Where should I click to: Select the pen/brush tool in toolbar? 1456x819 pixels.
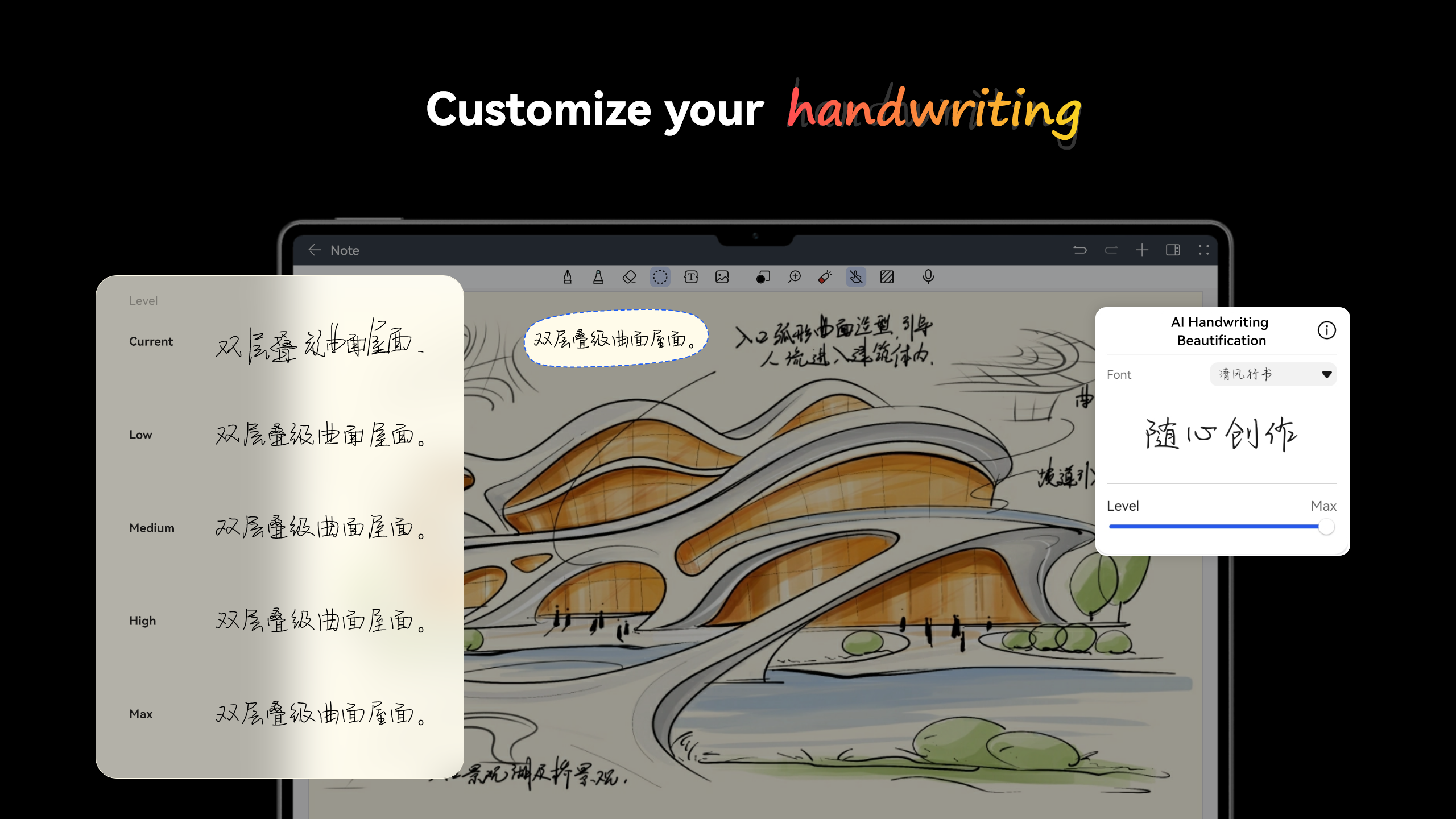click(566, 277)
